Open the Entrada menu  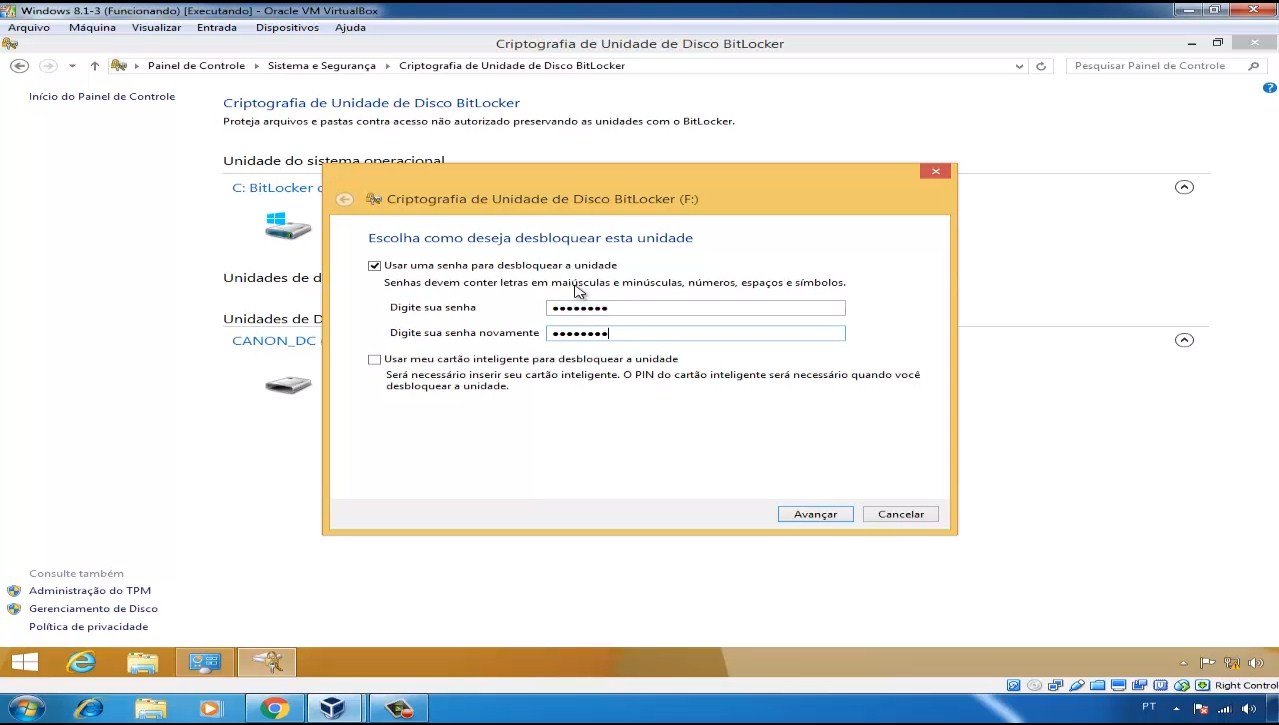point(217,28)
